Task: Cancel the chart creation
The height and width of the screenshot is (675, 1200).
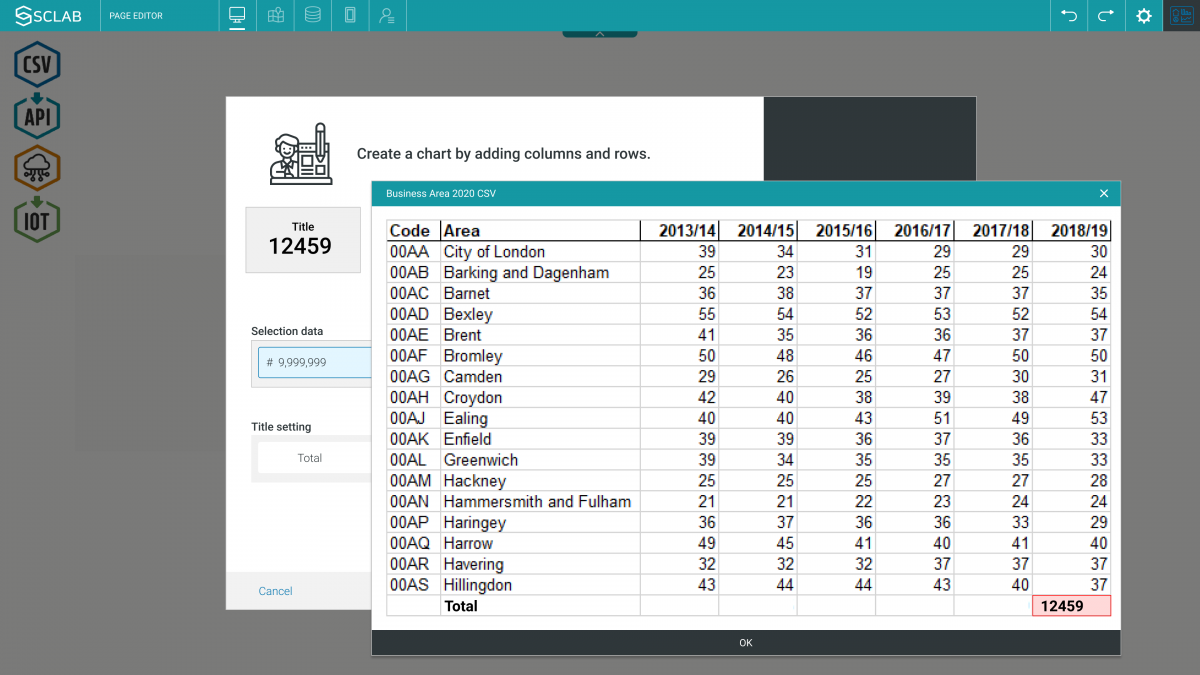Action: [x=275, y=591]
